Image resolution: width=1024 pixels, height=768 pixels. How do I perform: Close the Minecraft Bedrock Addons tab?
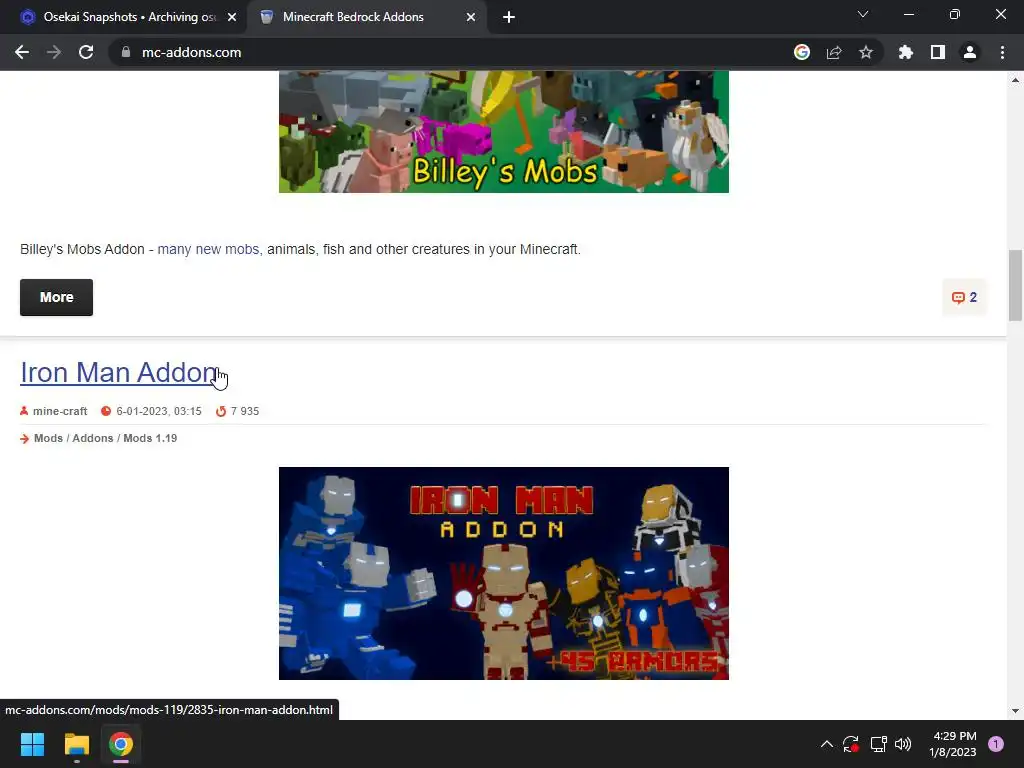[x=471, y=17]
